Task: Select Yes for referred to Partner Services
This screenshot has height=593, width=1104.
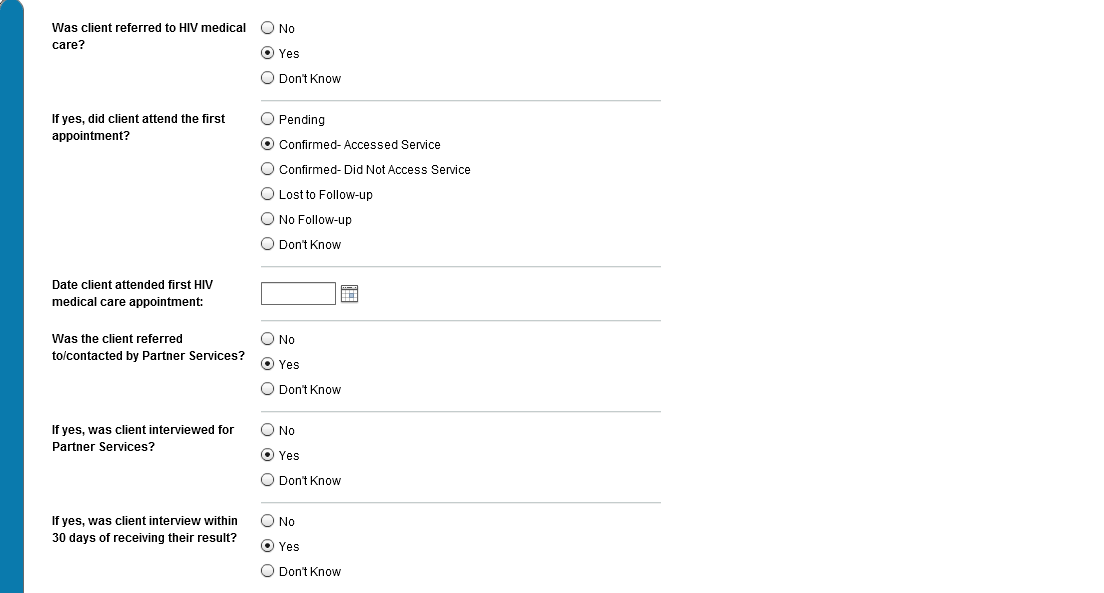Action: click(x=267, y=364)
